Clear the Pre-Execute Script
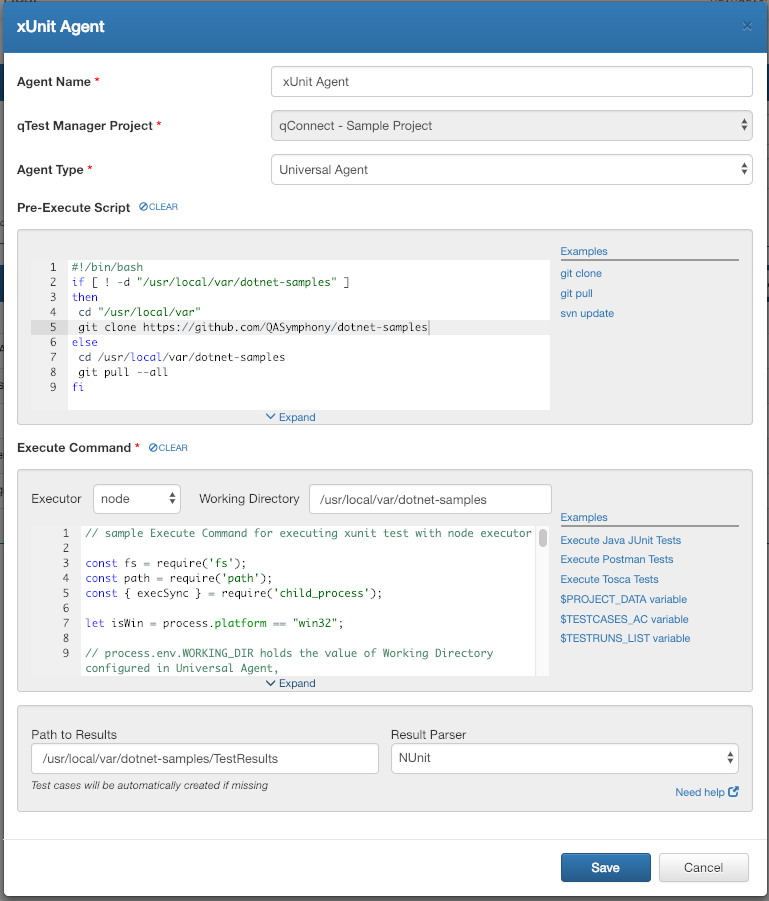769x901 pixels. coord(158,207)
